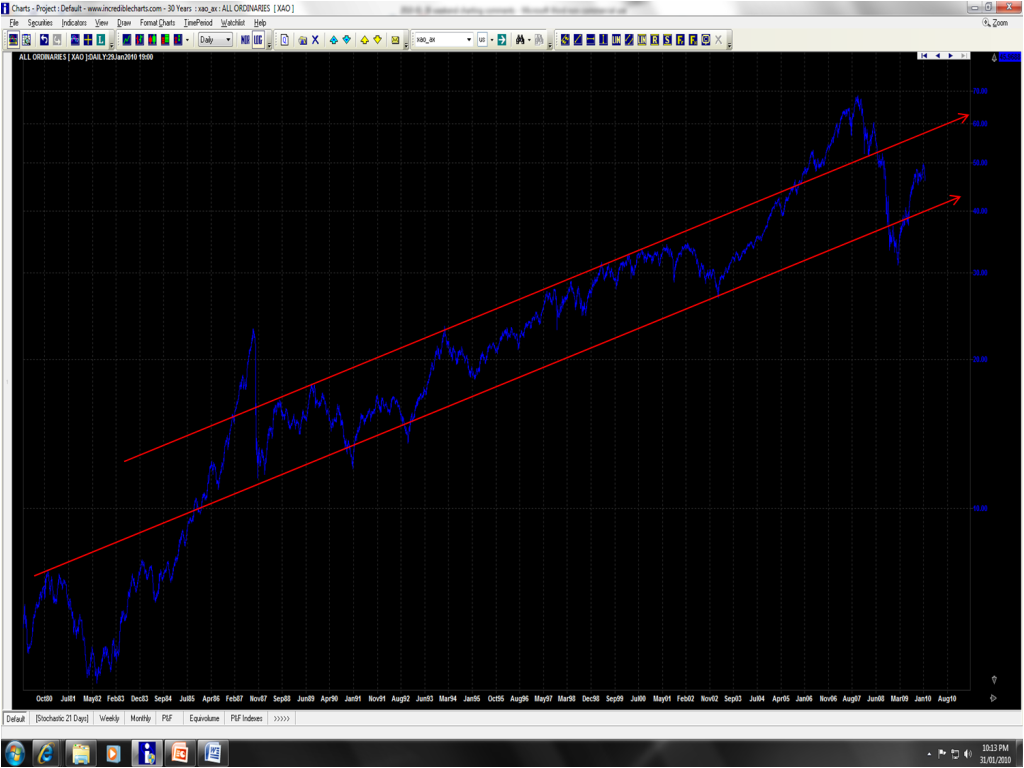Select the 'R' drawing tool icon

click(654, 40)
